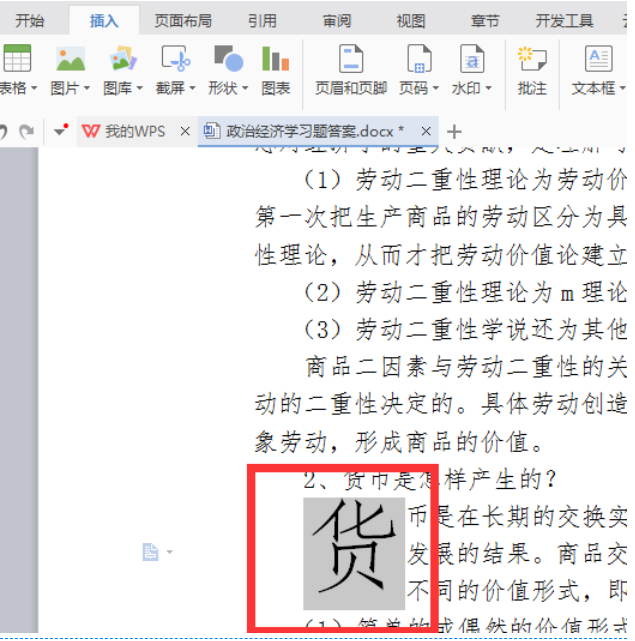
Task: Click the redo arrow in quick access
Action: coord(27,131)
